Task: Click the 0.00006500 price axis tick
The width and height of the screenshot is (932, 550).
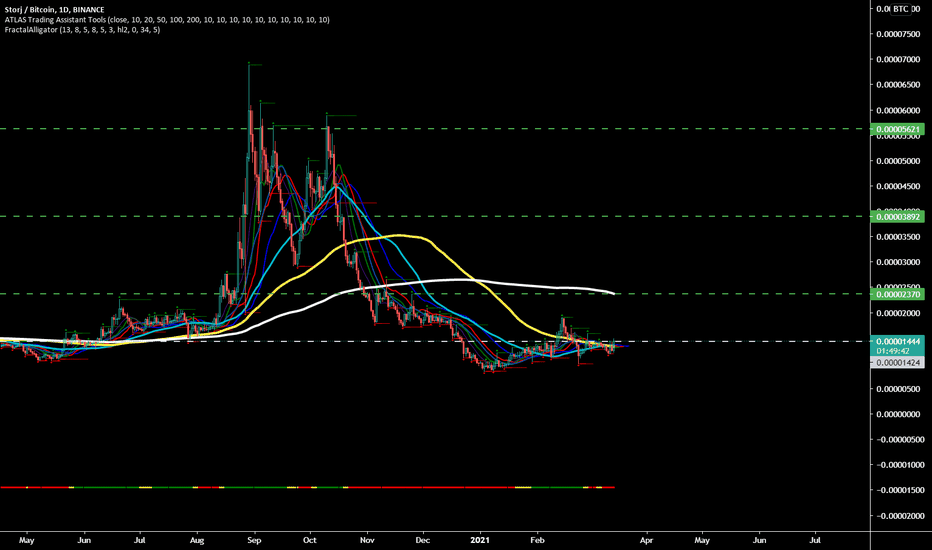Action: 898,85
